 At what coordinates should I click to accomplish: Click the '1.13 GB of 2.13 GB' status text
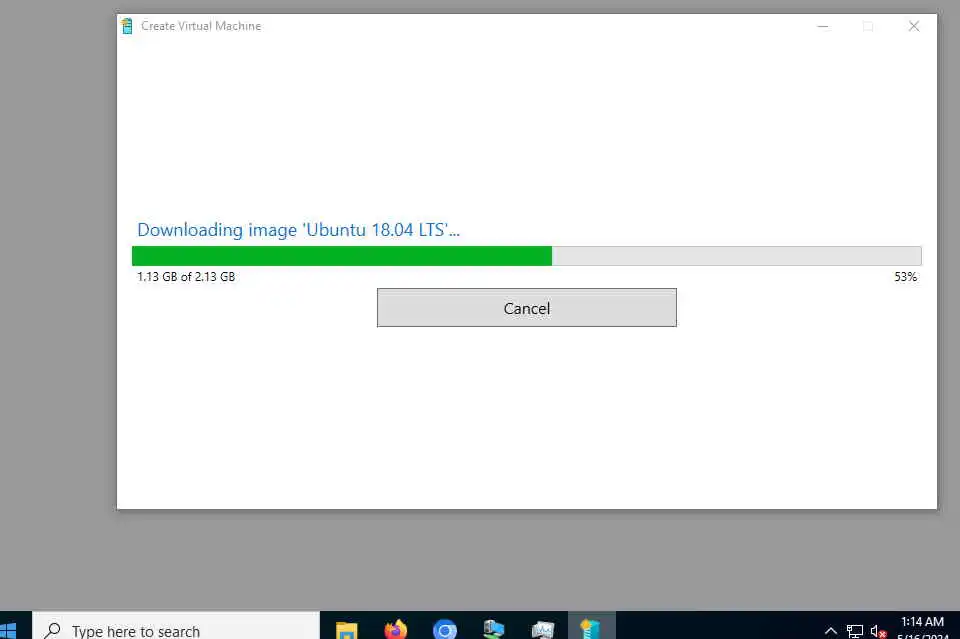click(x=186, y=277)
